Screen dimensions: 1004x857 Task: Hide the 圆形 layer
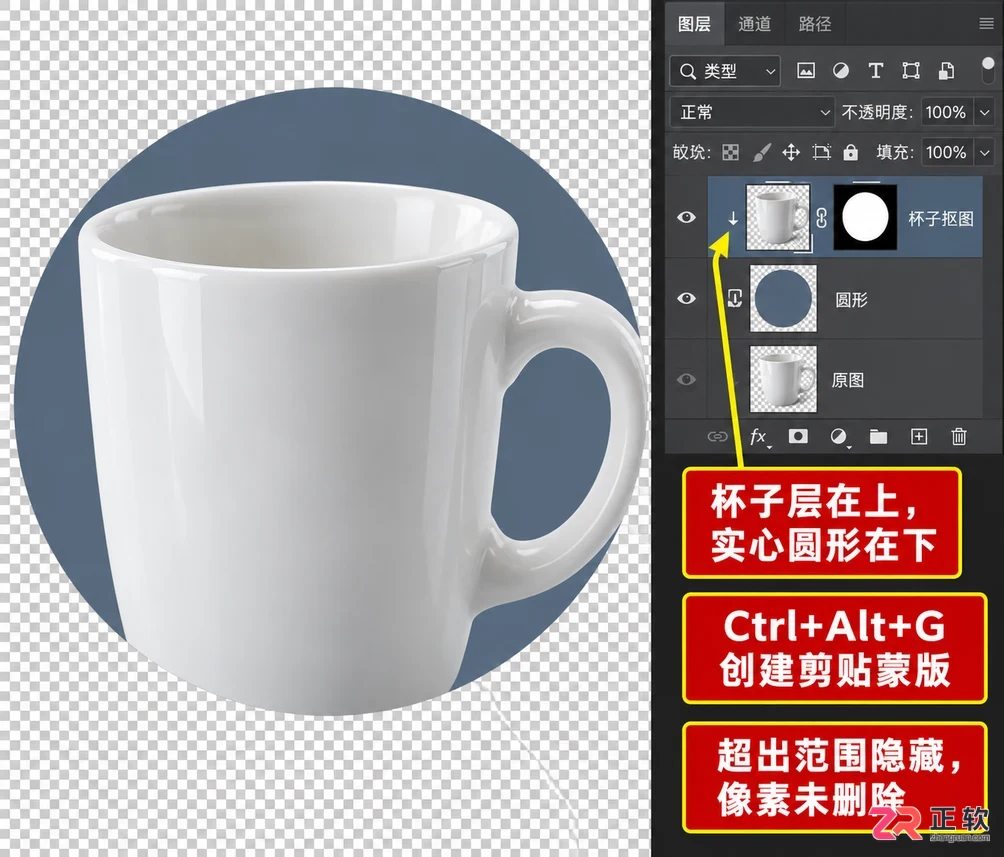tap(686, 298)
